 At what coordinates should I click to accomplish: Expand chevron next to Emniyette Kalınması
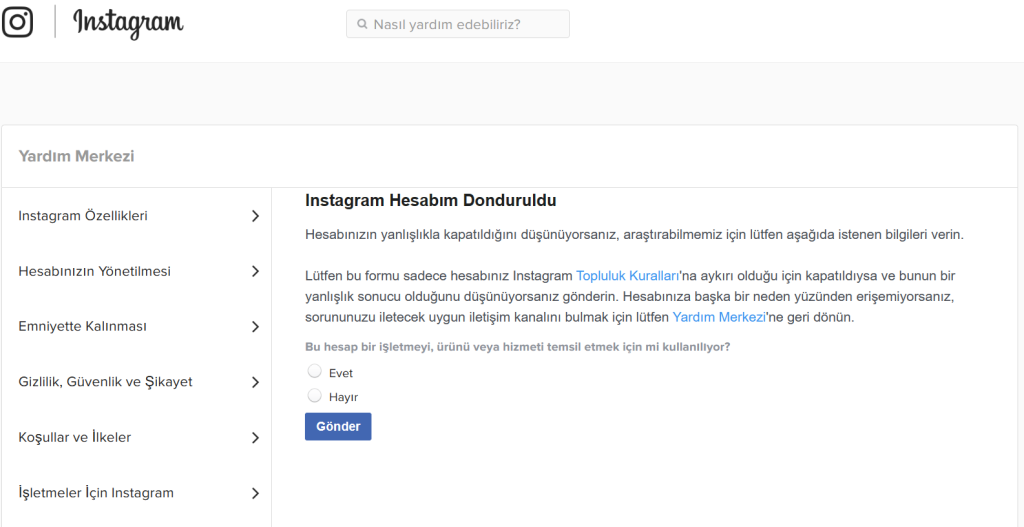click(x=255, y=327)
